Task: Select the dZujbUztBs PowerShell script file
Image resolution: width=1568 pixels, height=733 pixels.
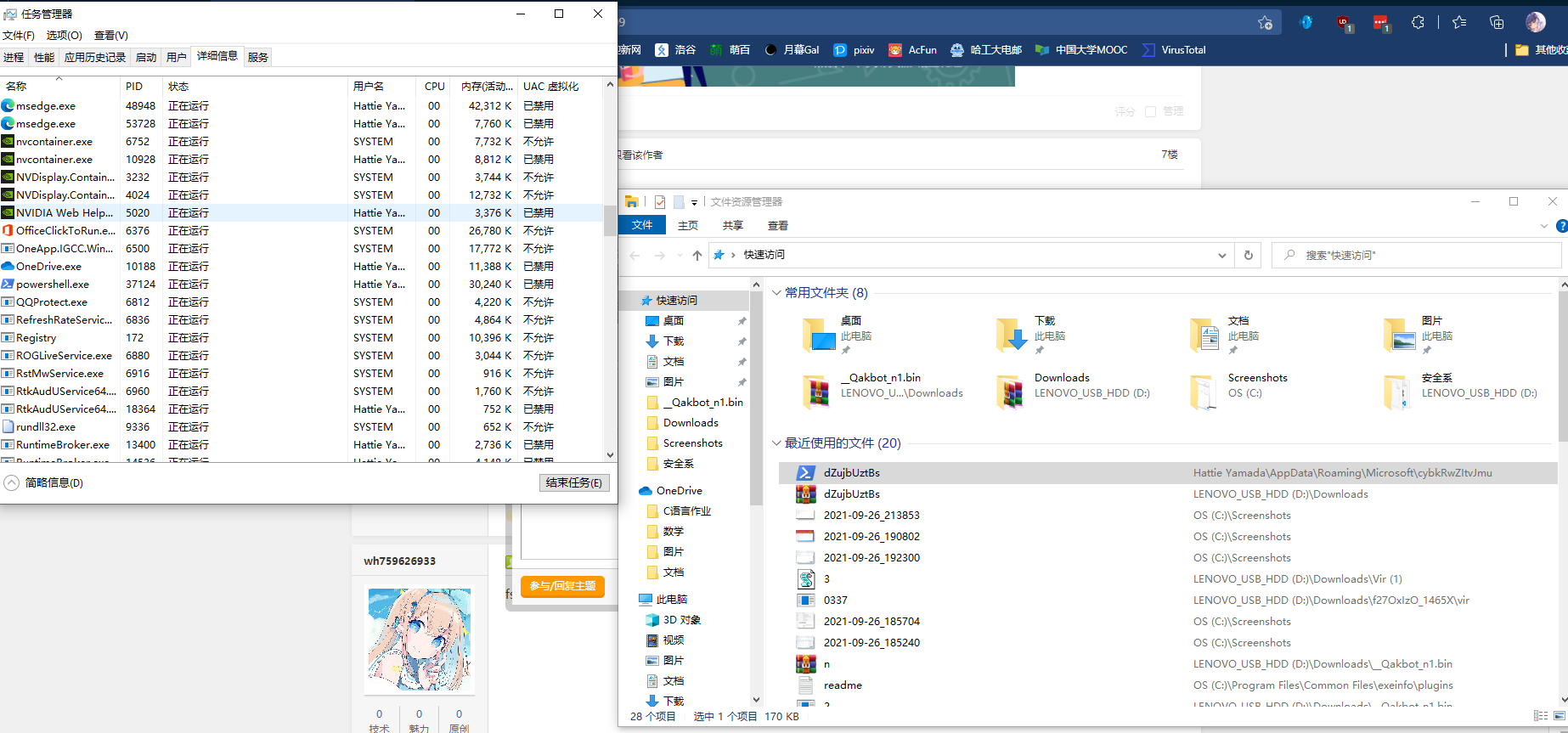Action: point(1168,473)
